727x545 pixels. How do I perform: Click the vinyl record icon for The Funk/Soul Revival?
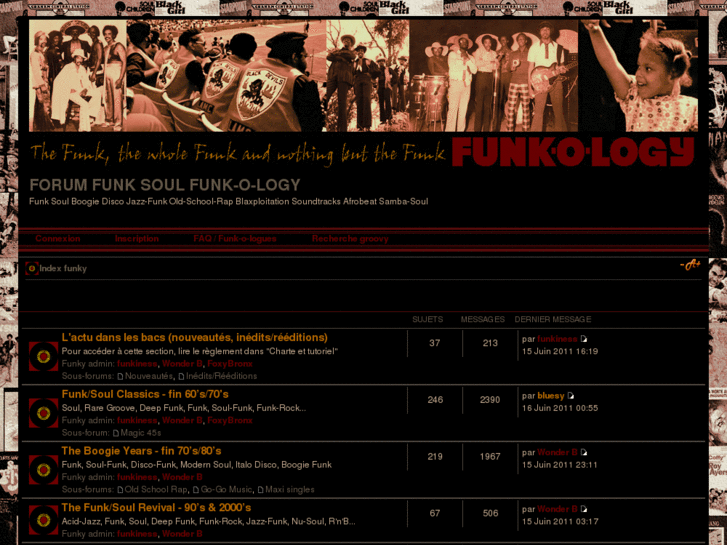(x=44, y=519)
